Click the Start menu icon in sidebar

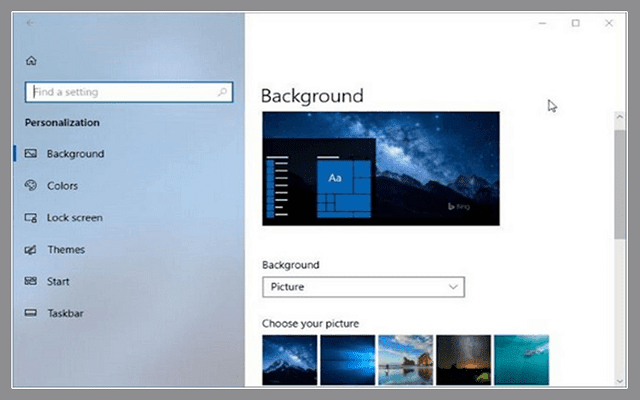coord(30,282)
